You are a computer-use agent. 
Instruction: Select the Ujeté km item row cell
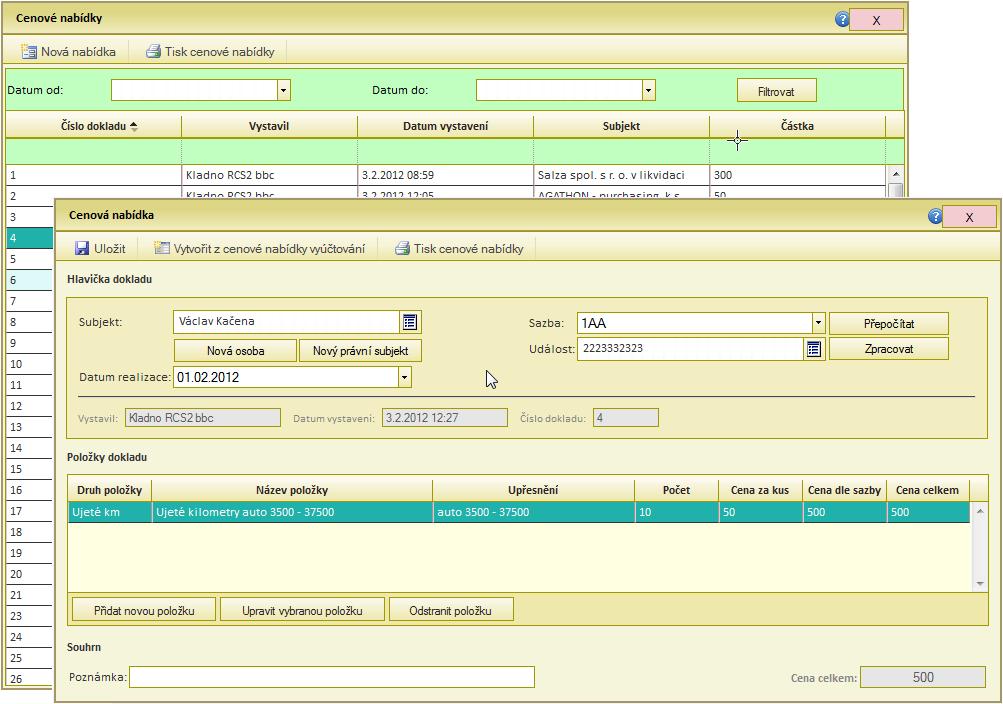tap(109, 512)
